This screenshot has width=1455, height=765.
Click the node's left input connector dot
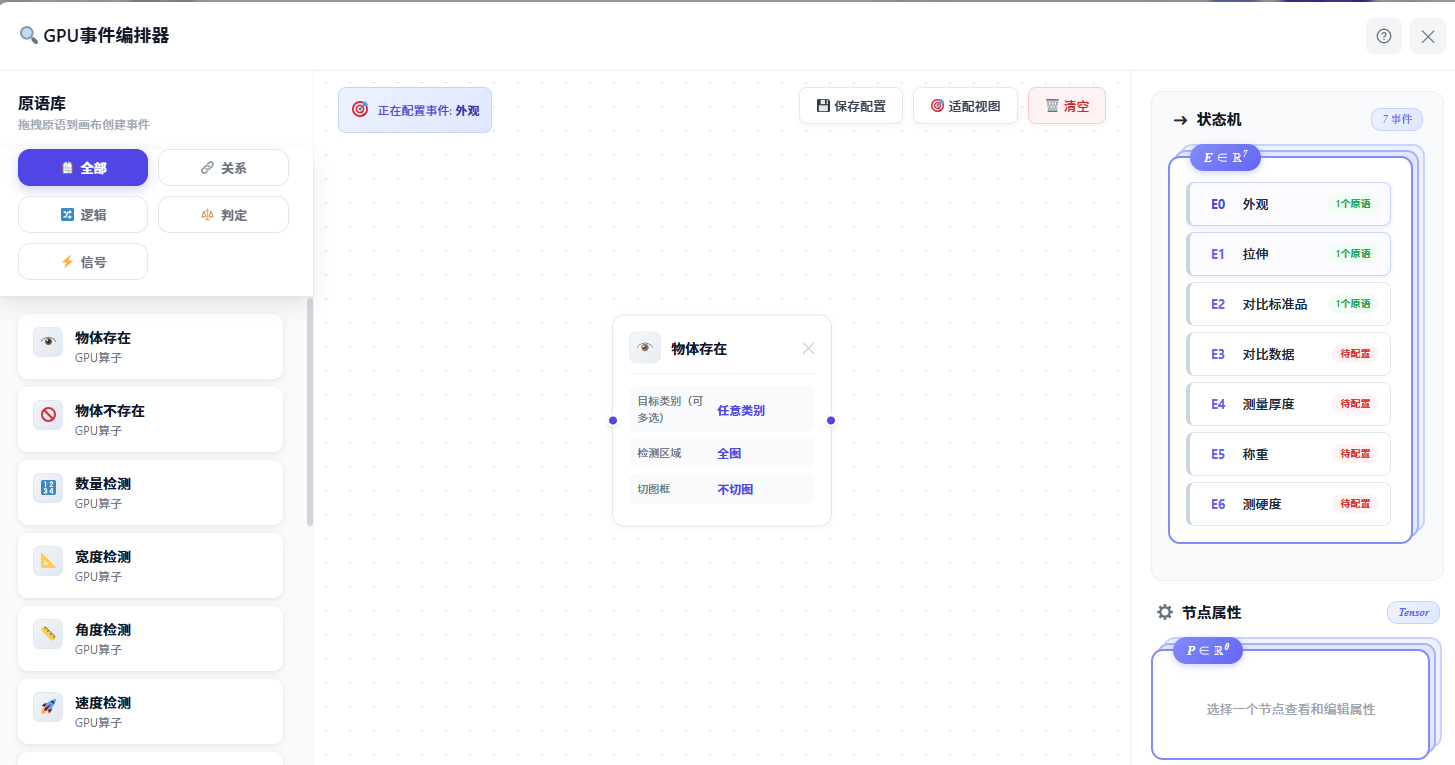(x=613, y=421)
